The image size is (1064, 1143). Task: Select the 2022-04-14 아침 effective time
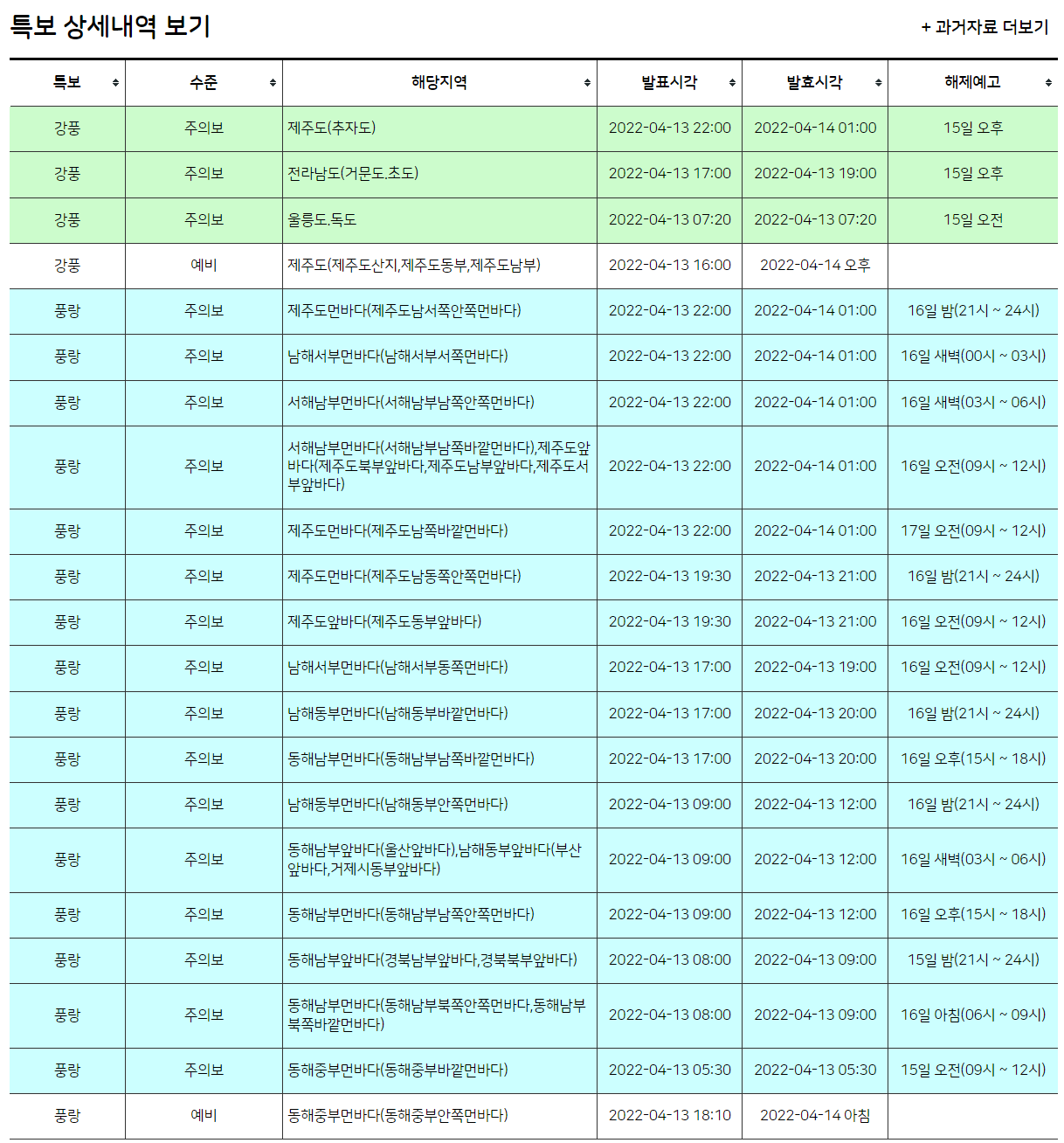814,1115
